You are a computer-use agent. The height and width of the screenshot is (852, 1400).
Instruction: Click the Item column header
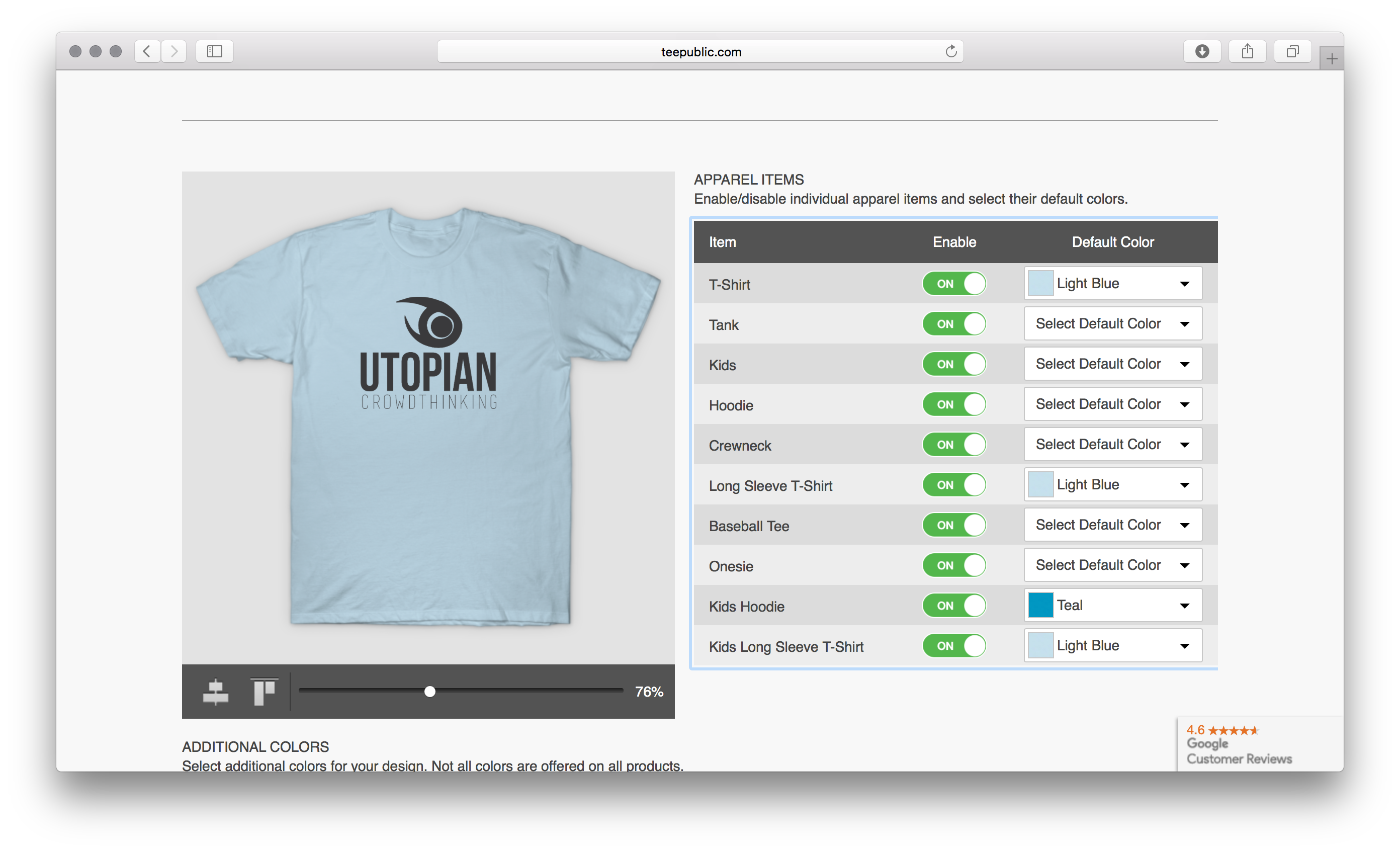[722, 242]
